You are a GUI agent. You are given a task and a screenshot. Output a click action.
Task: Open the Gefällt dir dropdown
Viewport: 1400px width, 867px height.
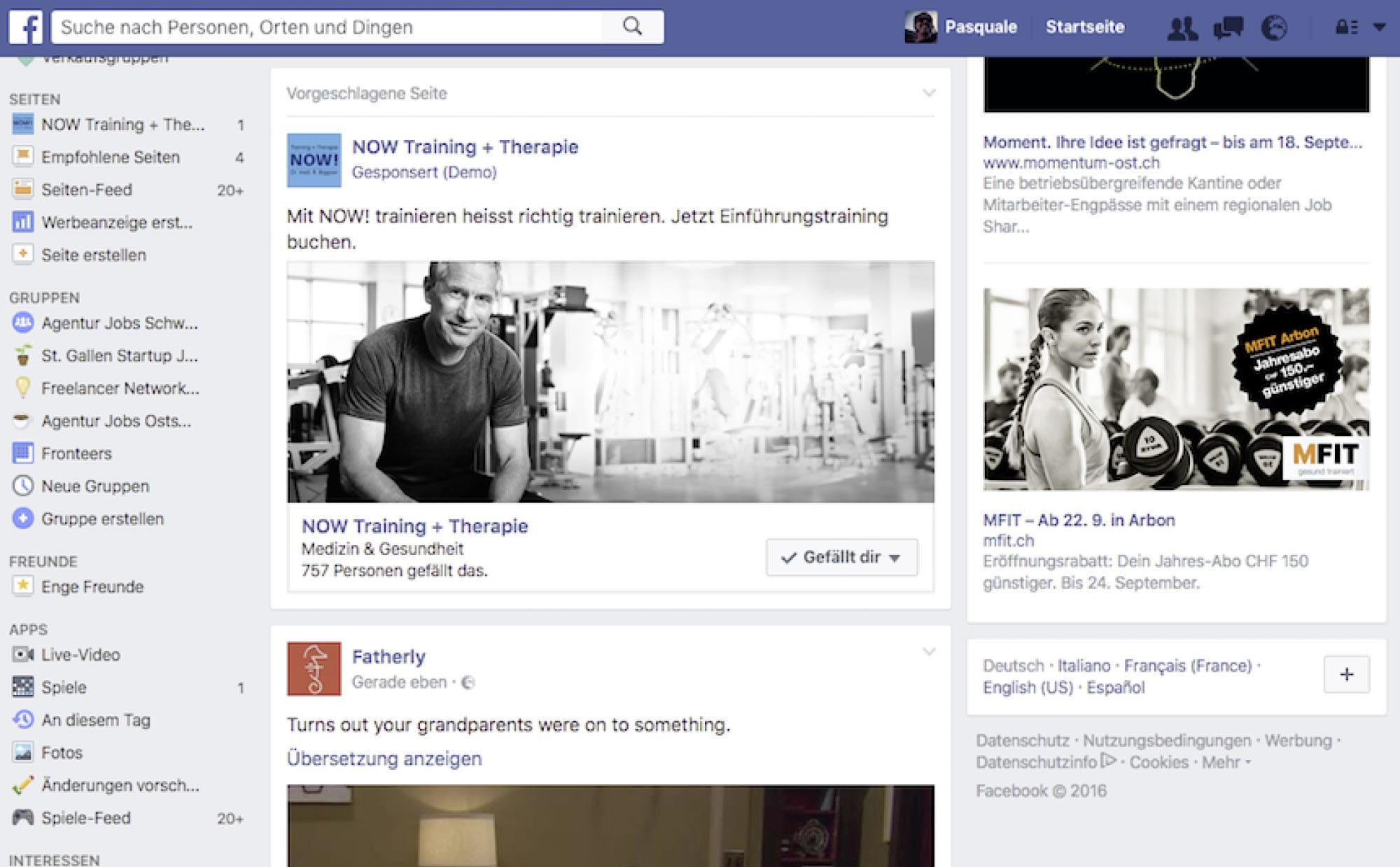coord(841,558)
